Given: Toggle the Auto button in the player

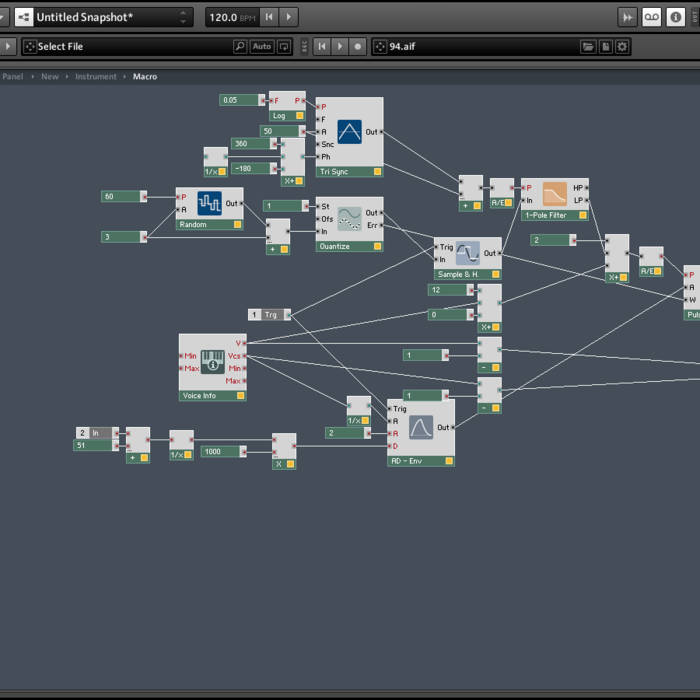Looking at the screenshot, I should pos(262,46).
